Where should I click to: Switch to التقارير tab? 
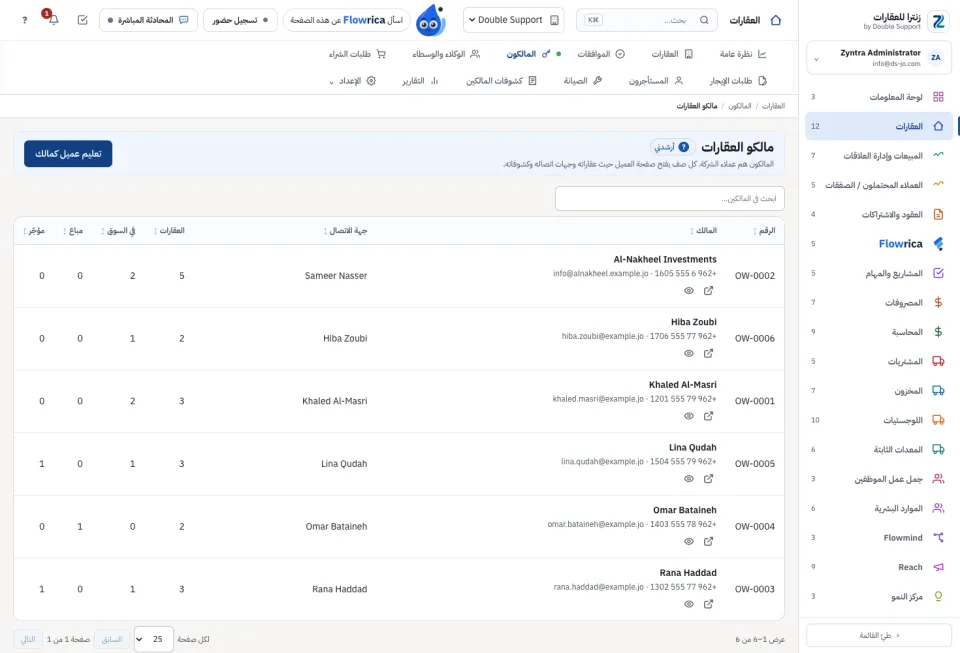(x=420, y=81)
